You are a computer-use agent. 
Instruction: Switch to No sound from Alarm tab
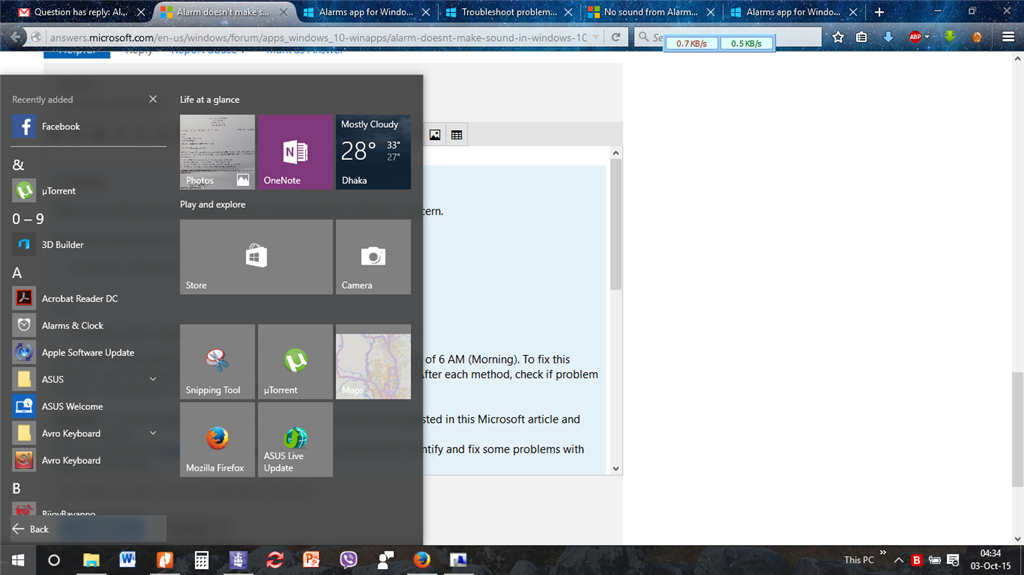pos(650,12)
